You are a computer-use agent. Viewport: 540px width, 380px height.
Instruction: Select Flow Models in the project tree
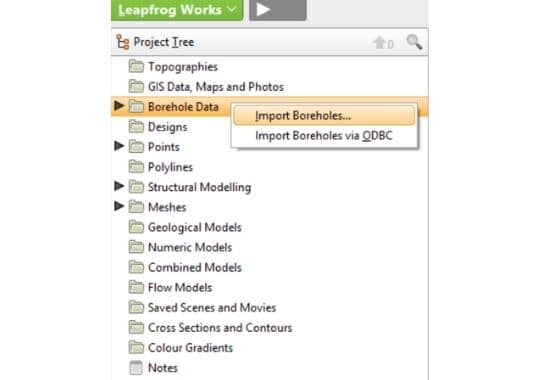click(x=180, y=288)
